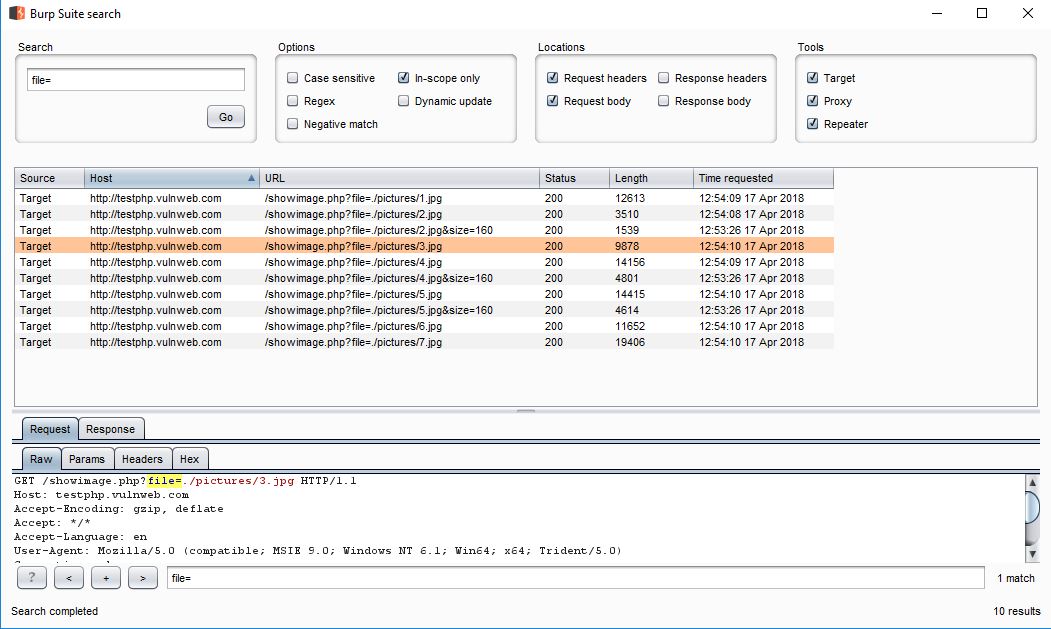Select the row for pictures/7.jpg
This screenshot has height=629, width=1051.
[424, 343]
